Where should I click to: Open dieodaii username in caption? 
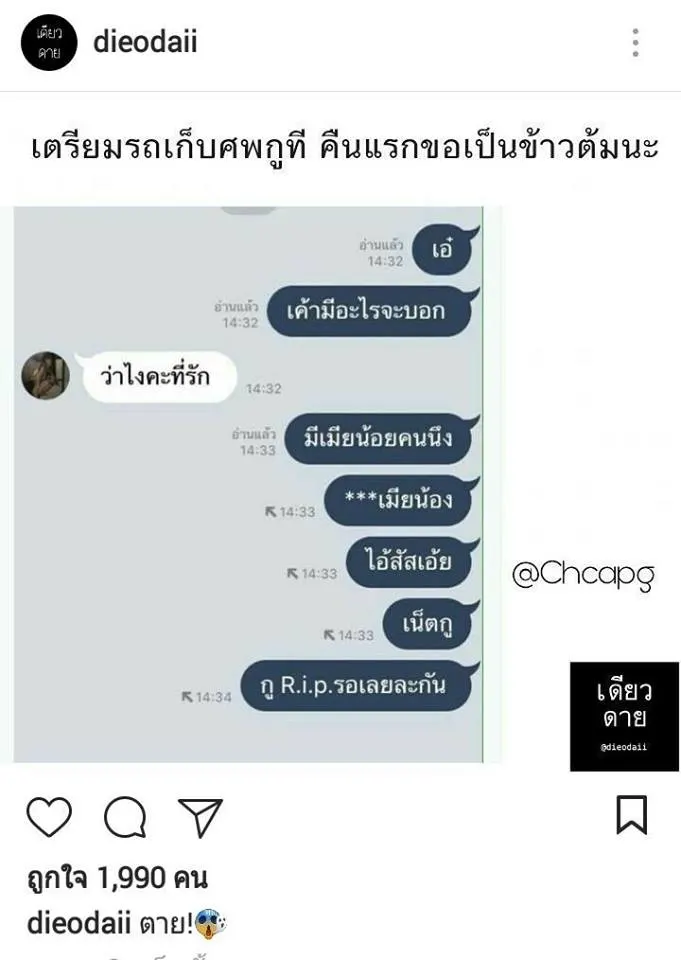pos(79,923)
